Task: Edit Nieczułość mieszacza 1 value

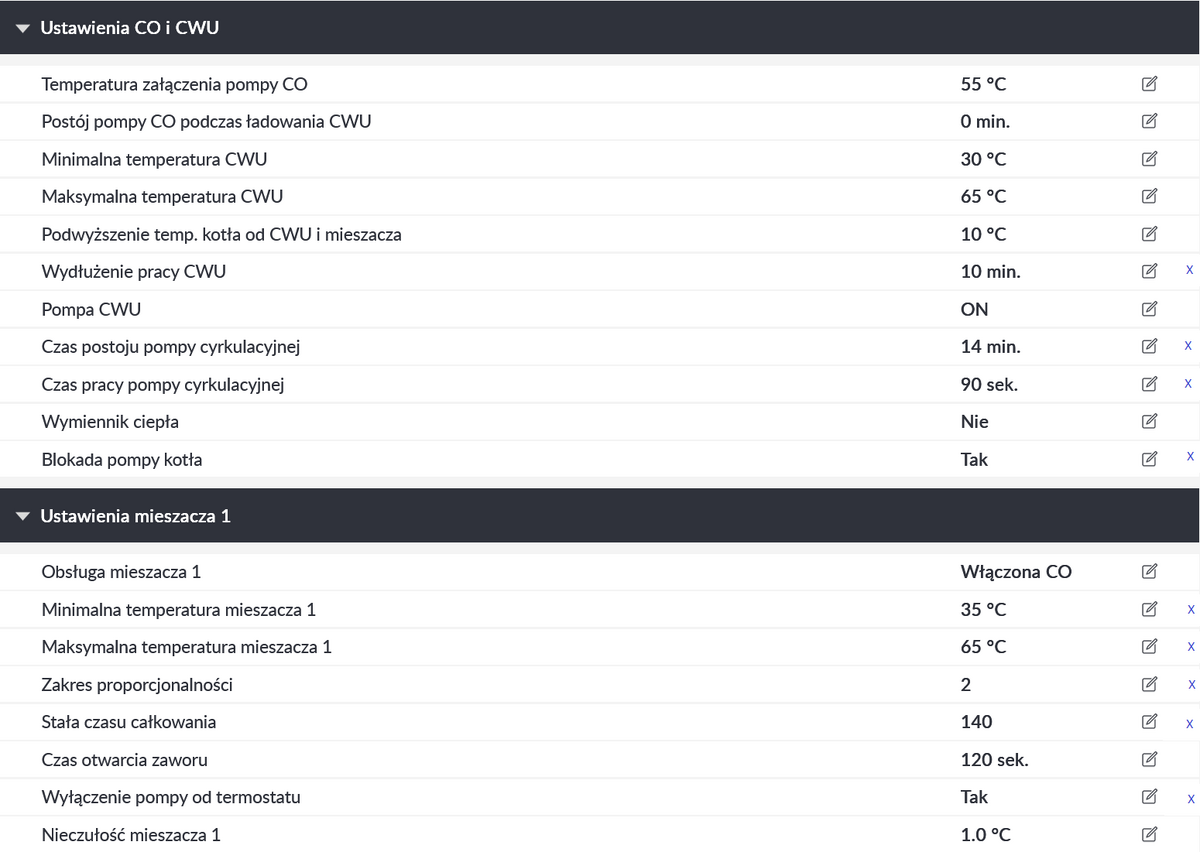Action: 1149,834
